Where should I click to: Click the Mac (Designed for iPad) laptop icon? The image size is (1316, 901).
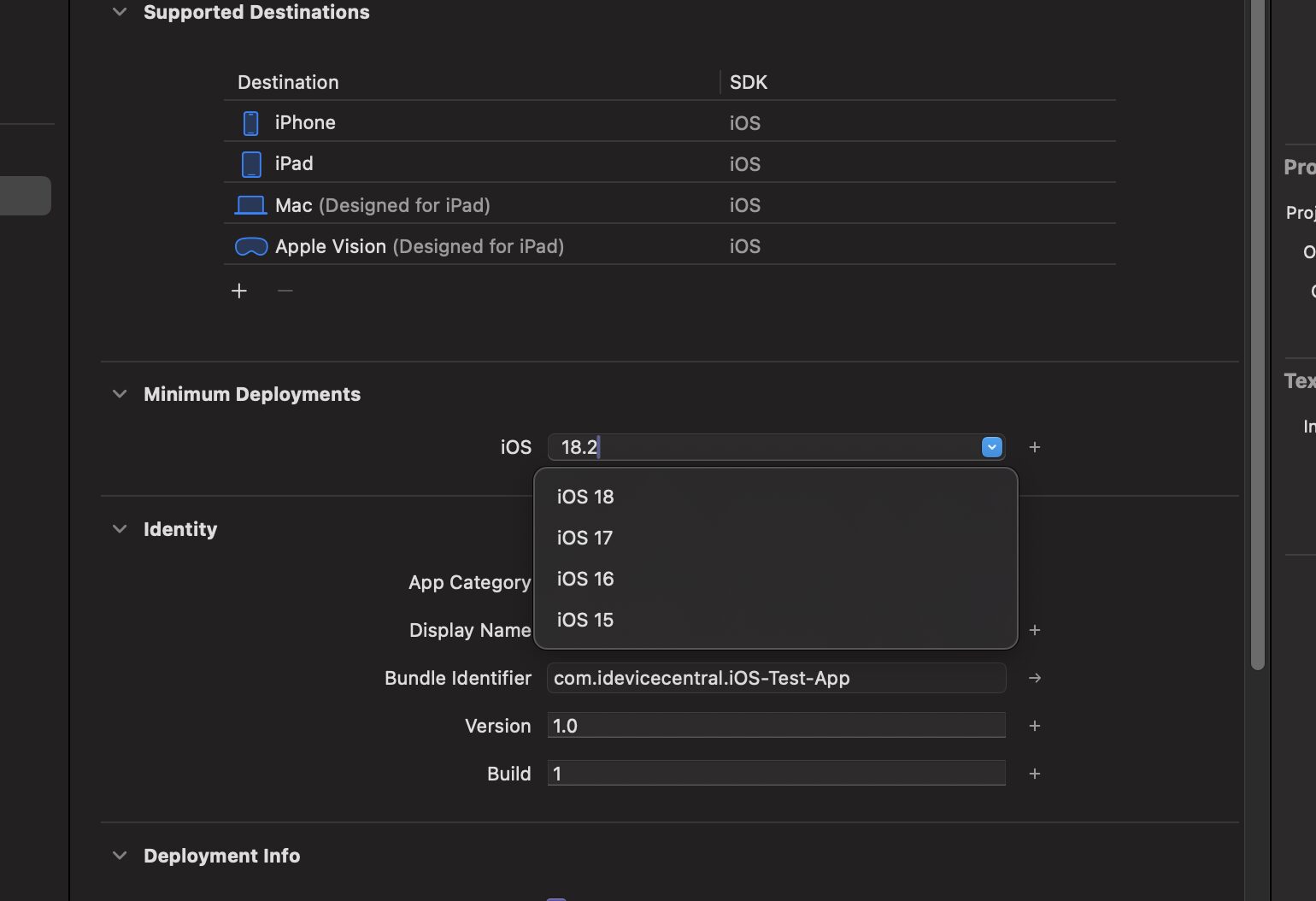coord(250,204)
